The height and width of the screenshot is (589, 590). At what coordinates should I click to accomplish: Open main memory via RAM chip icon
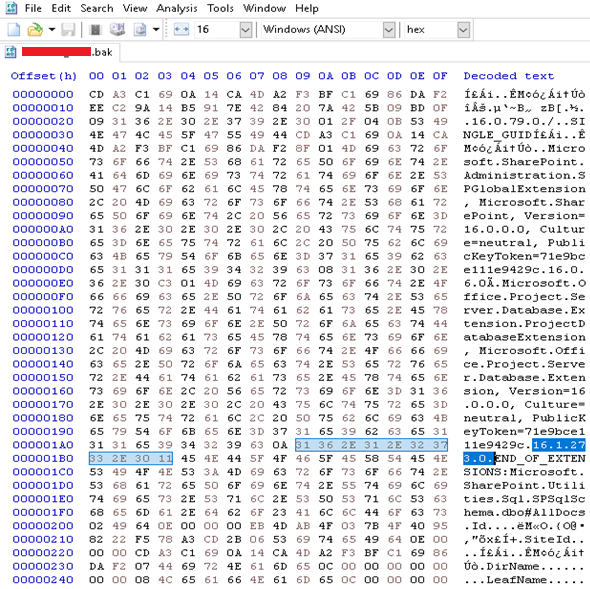pos(96,29)
